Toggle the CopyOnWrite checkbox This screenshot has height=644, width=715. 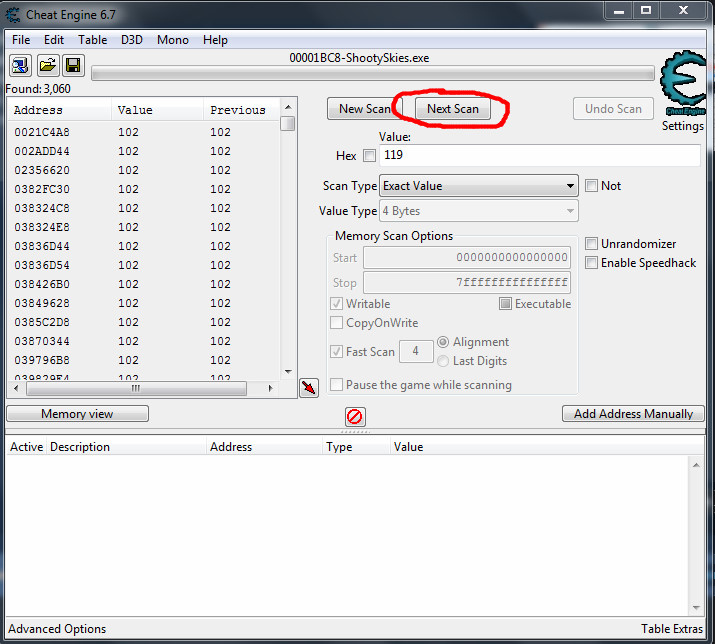coord(337,323)
